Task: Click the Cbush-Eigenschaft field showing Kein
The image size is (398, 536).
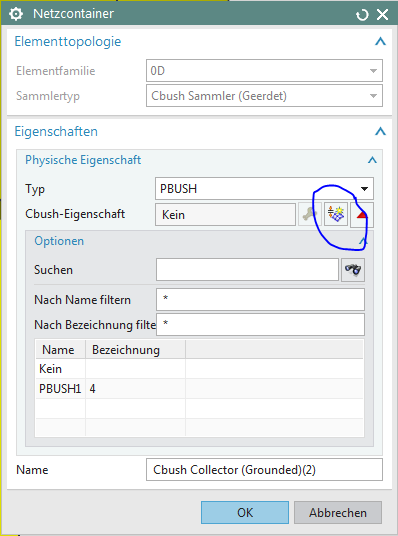Action: pyautogui.click(x=225, y=215)
